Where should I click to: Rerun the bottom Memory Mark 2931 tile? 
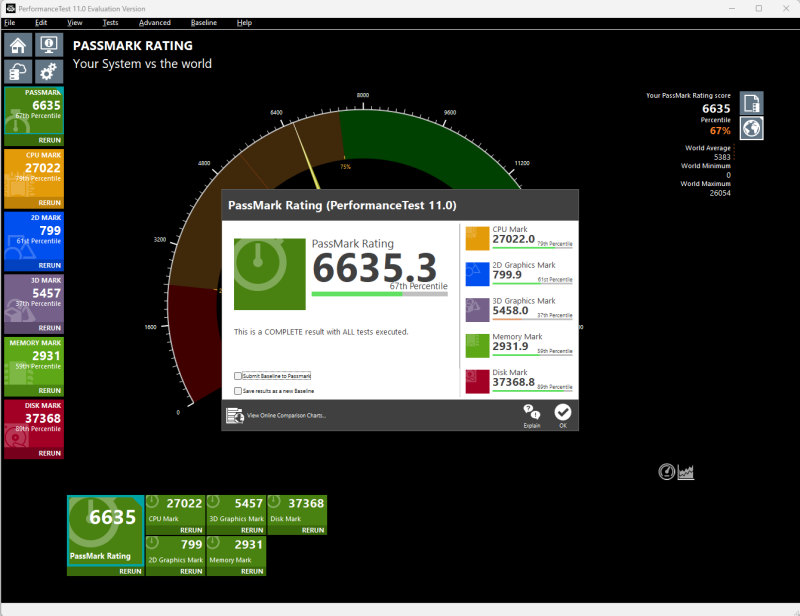[x=252, y=572]
